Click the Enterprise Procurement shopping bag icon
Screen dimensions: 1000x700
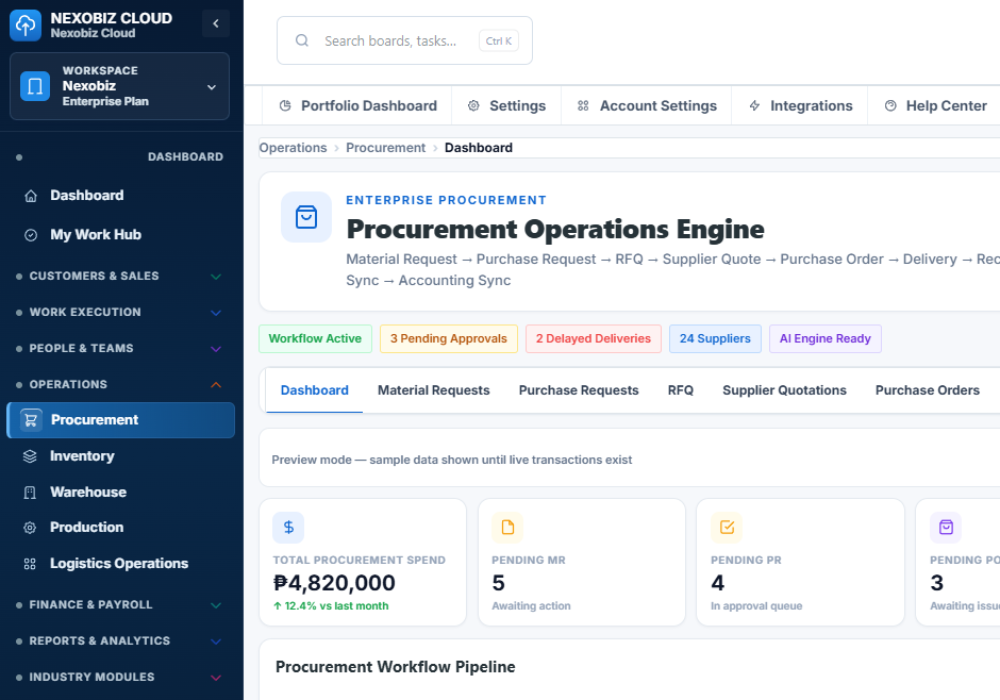(307, 217)
